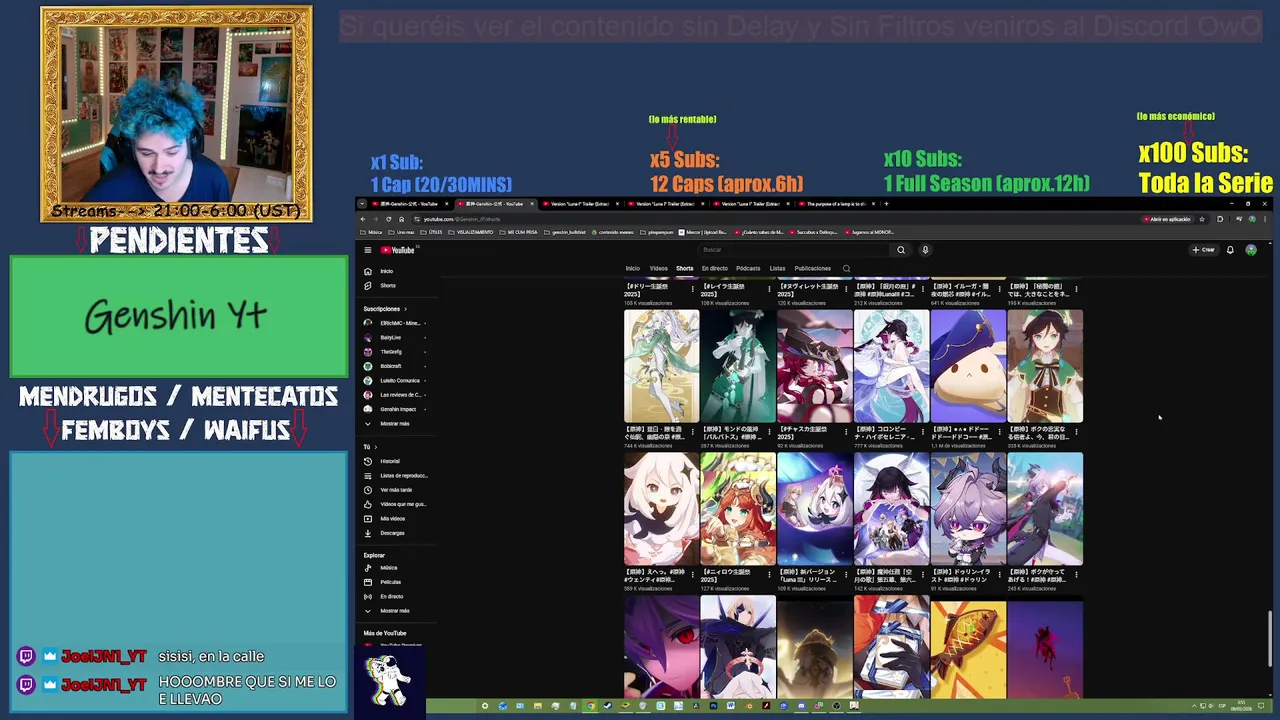Open Word from the taskbar
1280x720 pixels.
click(x=731, y=706)
